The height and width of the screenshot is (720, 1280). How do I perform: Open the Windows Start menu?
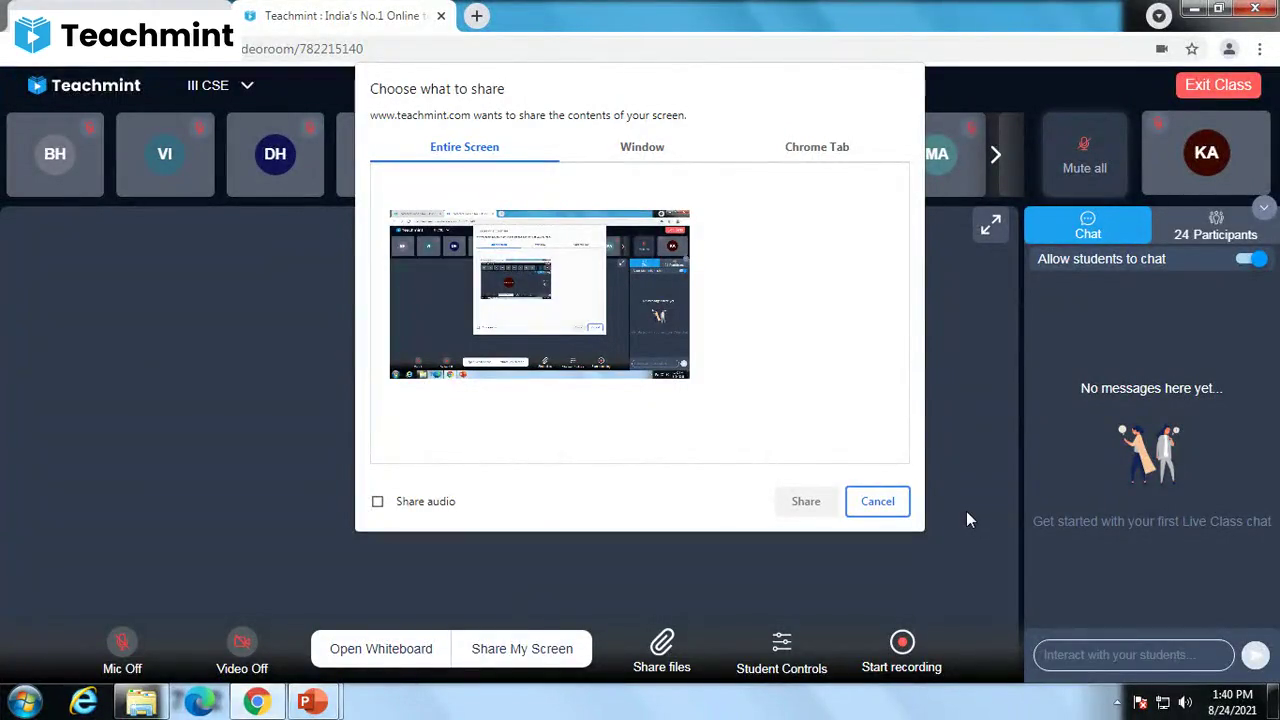click(25, 702)
